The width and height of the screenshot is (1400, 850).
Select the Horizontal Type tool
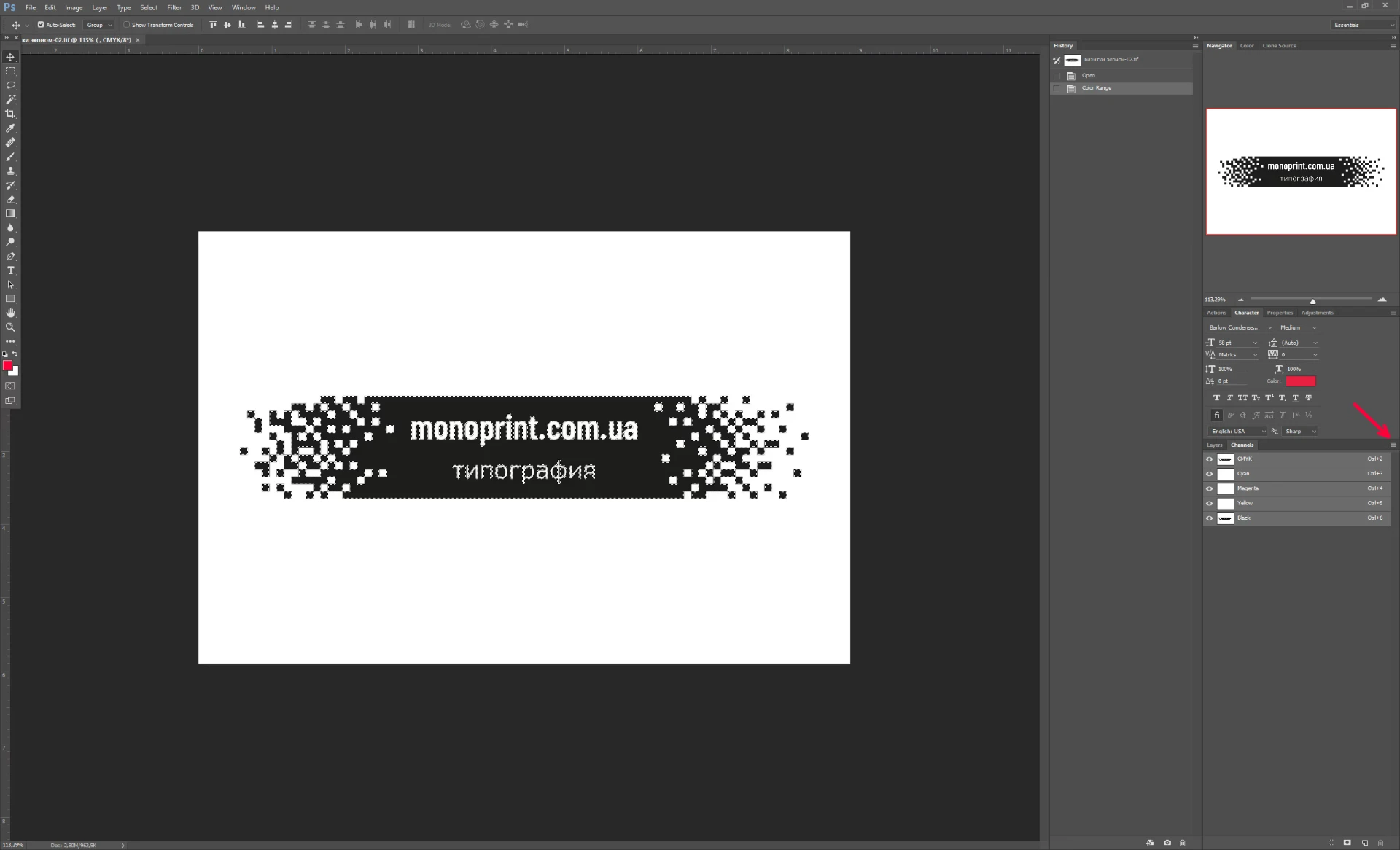point(10,270)
